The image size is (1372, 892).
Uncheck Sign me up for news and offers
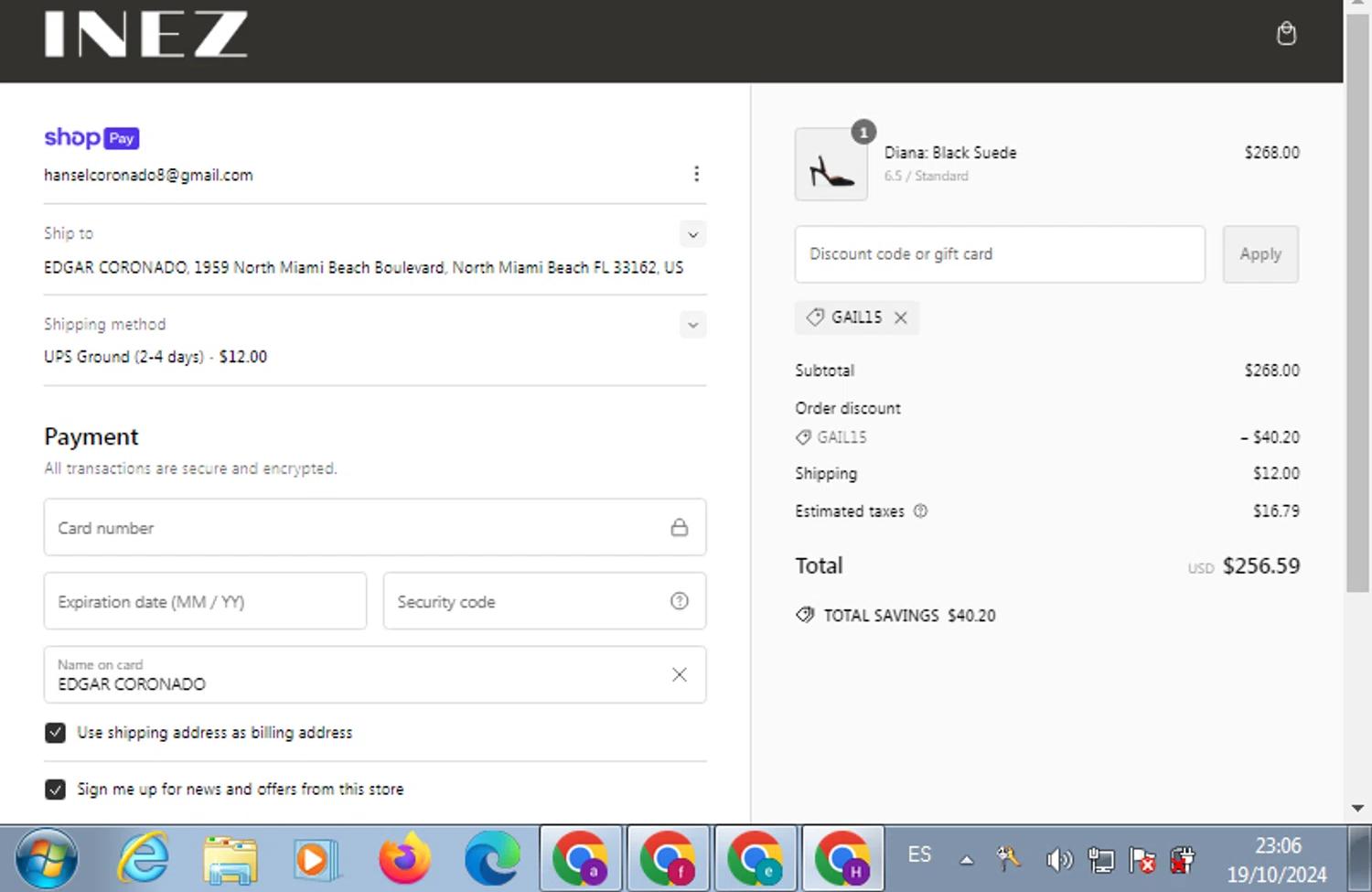[x=55, y=790]
